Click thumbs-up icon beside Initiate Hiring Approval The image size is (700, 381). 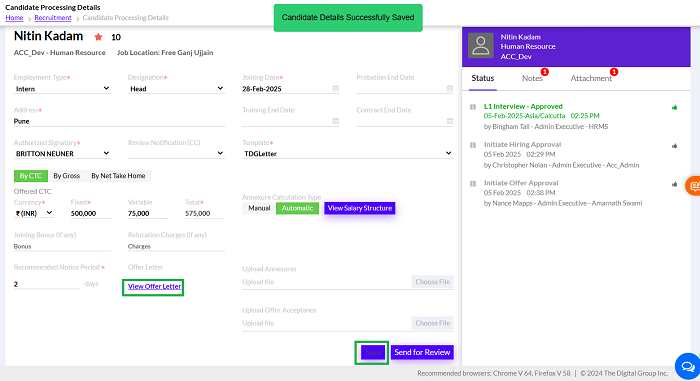(x=675, y=146)
